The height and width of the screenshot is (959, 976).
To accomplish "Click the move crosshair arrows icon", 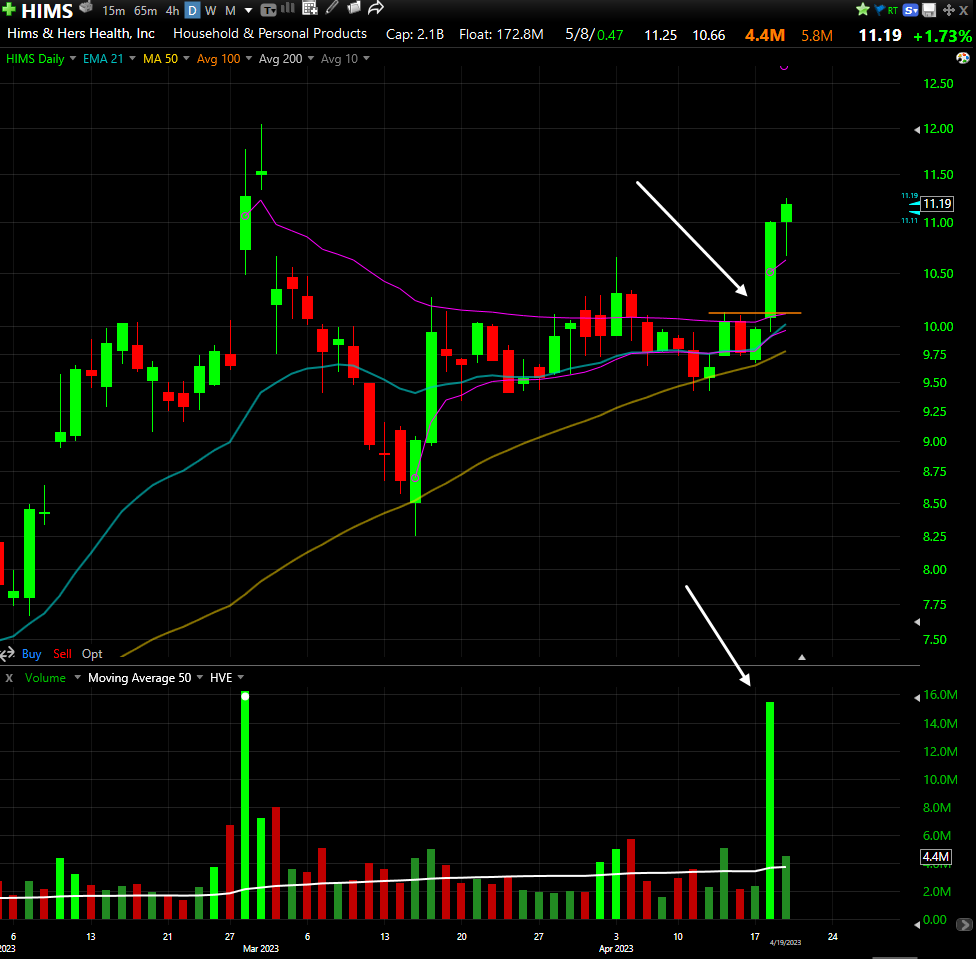I will (949, 10).
